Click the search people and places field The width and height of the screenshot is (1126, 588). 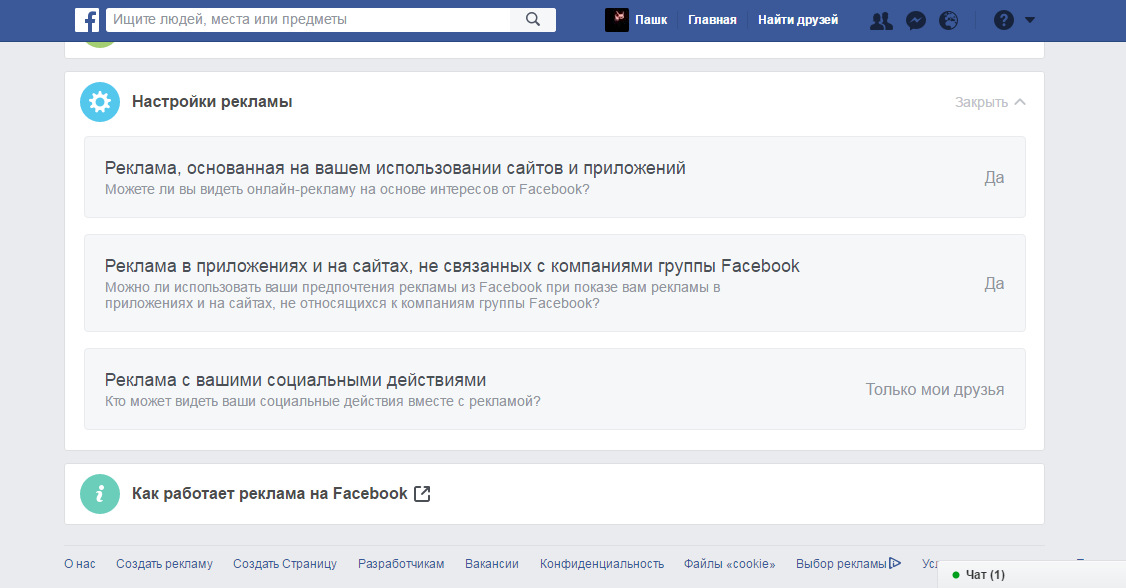point(308,19)
